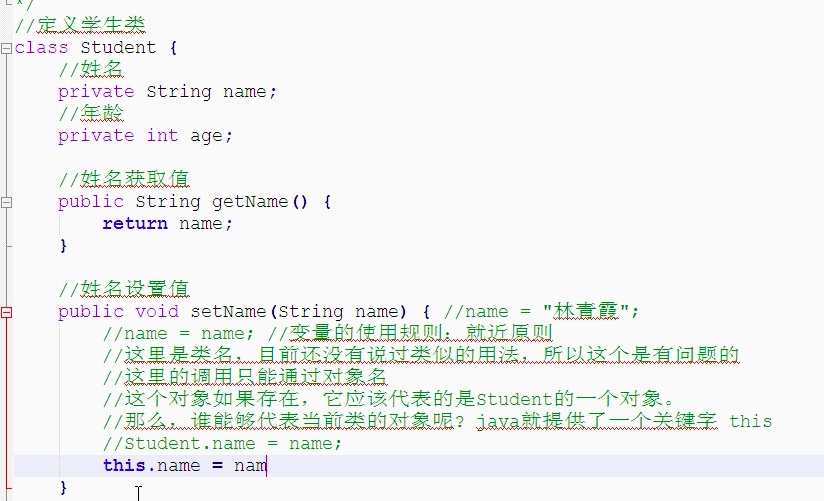This screenshot has height=501, width=824.
Task: Place cursor on 'private int age;' line
Action: click(x=145, y=136)
